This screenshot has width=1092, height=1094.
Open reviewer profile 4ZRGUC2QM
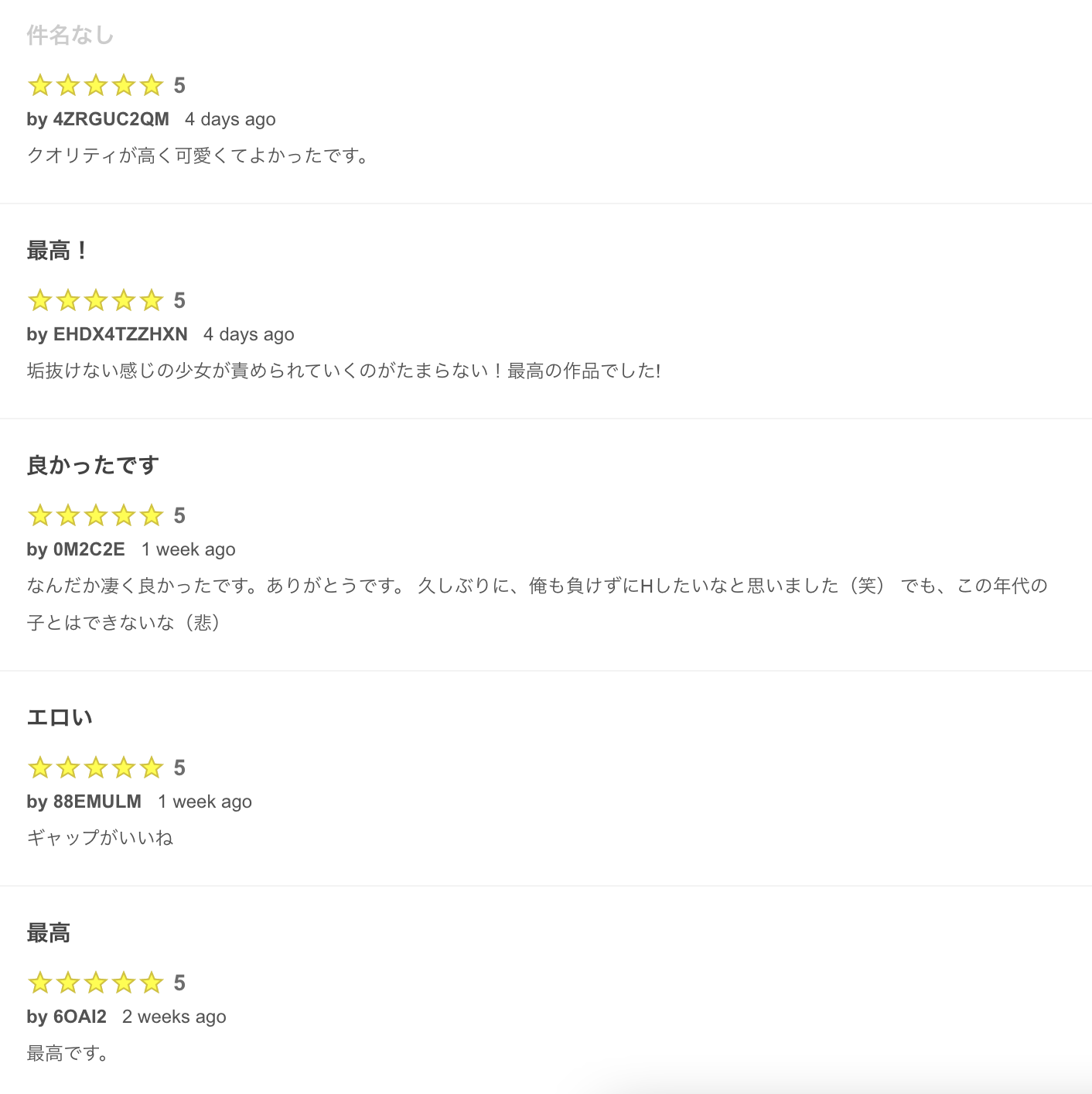111,119
